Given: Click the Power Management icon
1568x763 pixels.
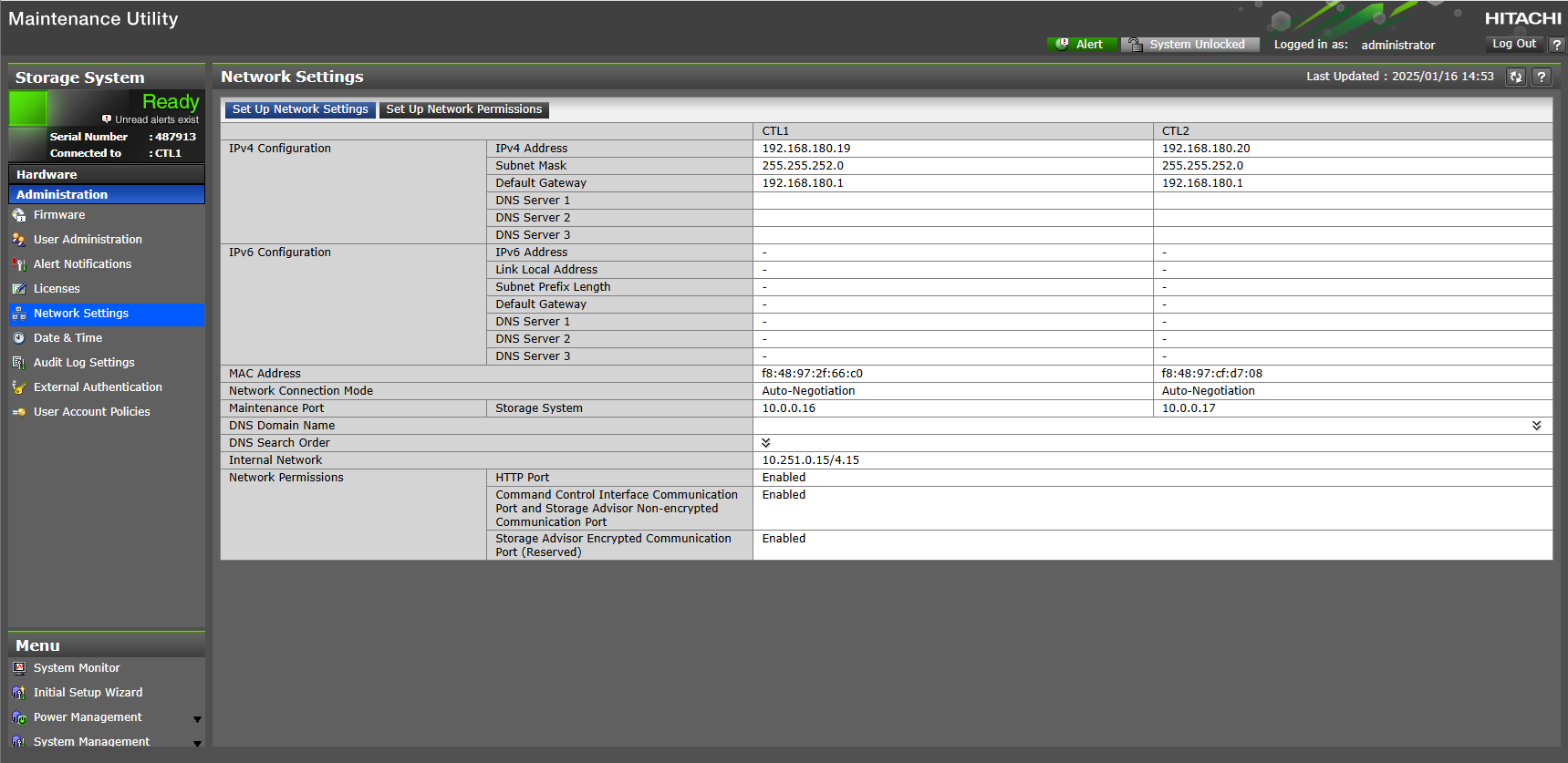Looking at the screenshot, I should (19, 717).
